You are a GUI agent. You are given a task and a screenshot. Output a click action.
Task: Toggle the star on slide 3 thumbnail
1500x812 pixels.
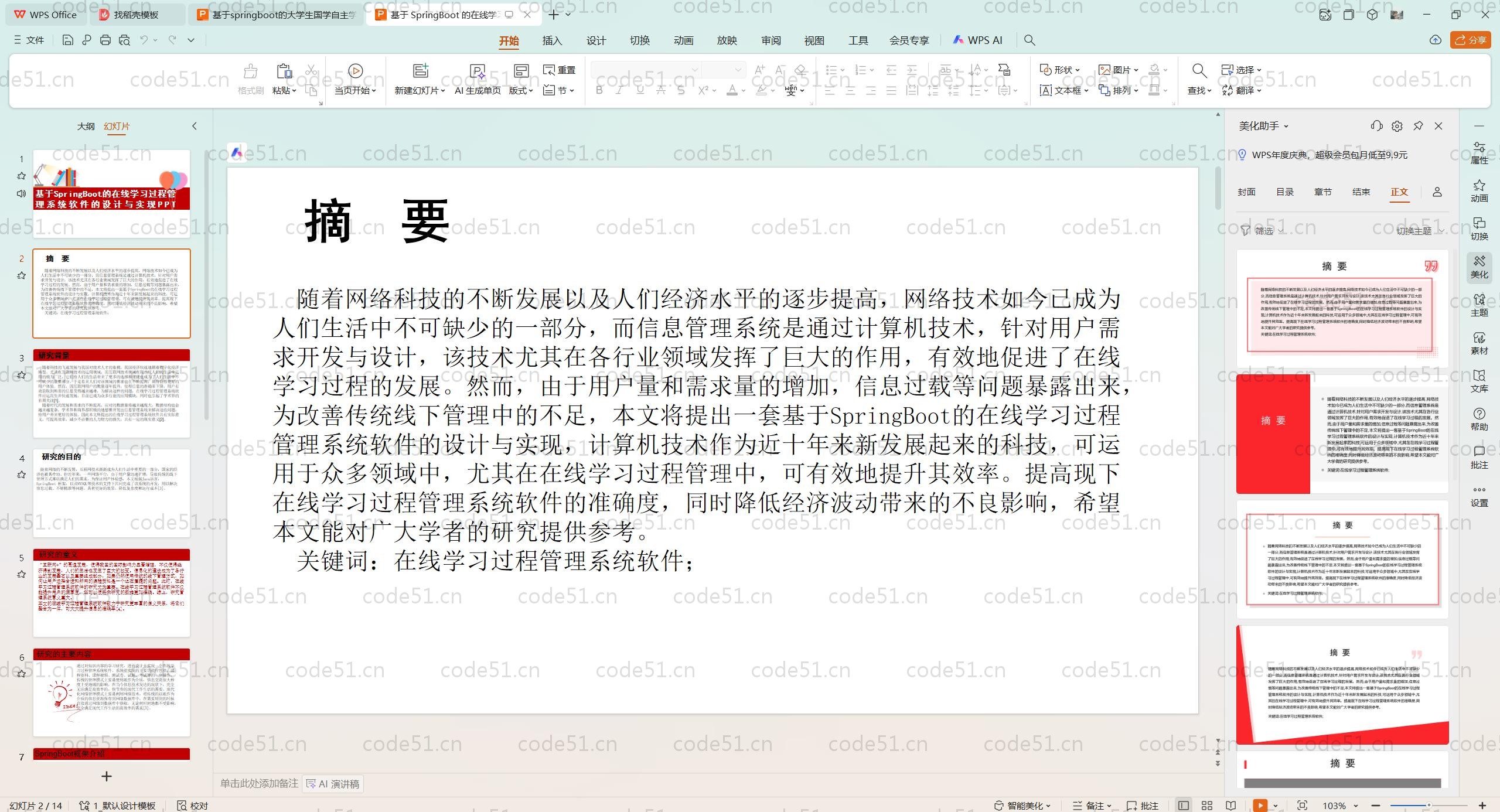22,375
